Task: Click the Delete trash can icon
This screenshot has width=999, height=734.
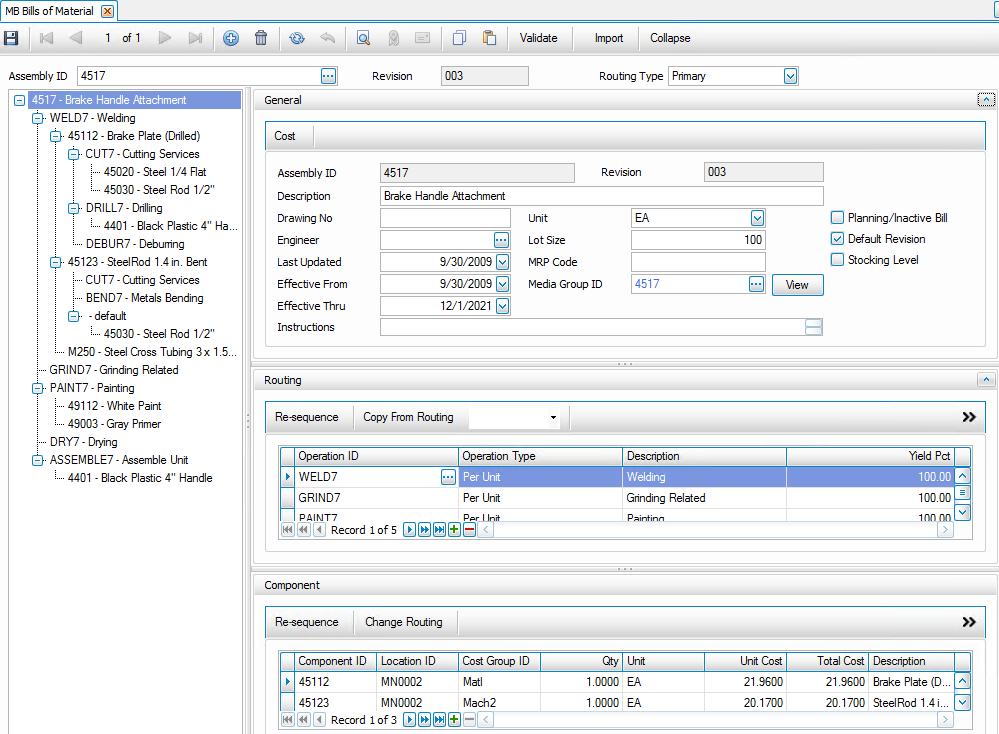Action: [261, 38]
